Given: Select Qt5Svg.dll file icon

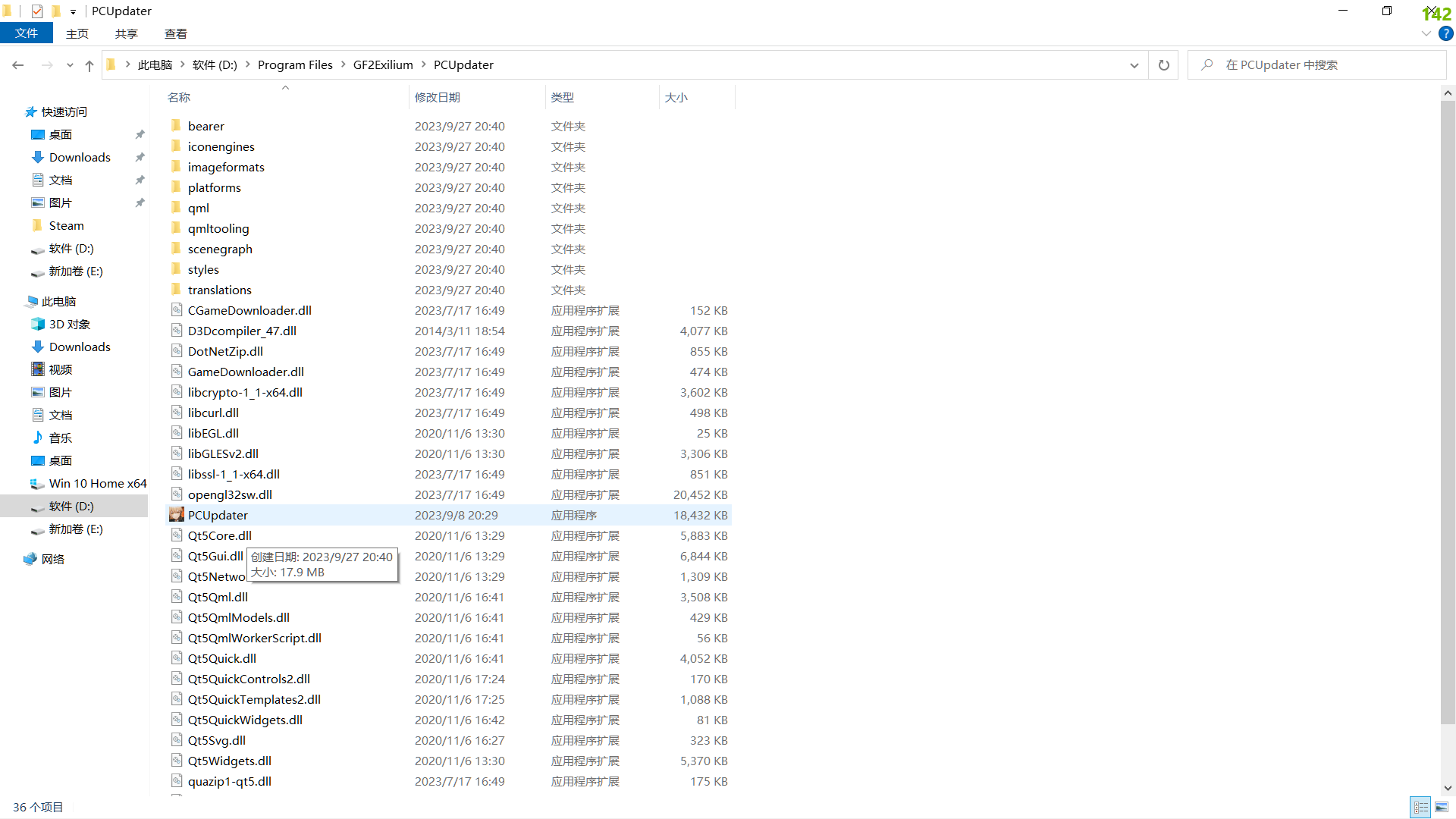Looking at the screenshot, I should pyautogui.click(x=177, y=740).
